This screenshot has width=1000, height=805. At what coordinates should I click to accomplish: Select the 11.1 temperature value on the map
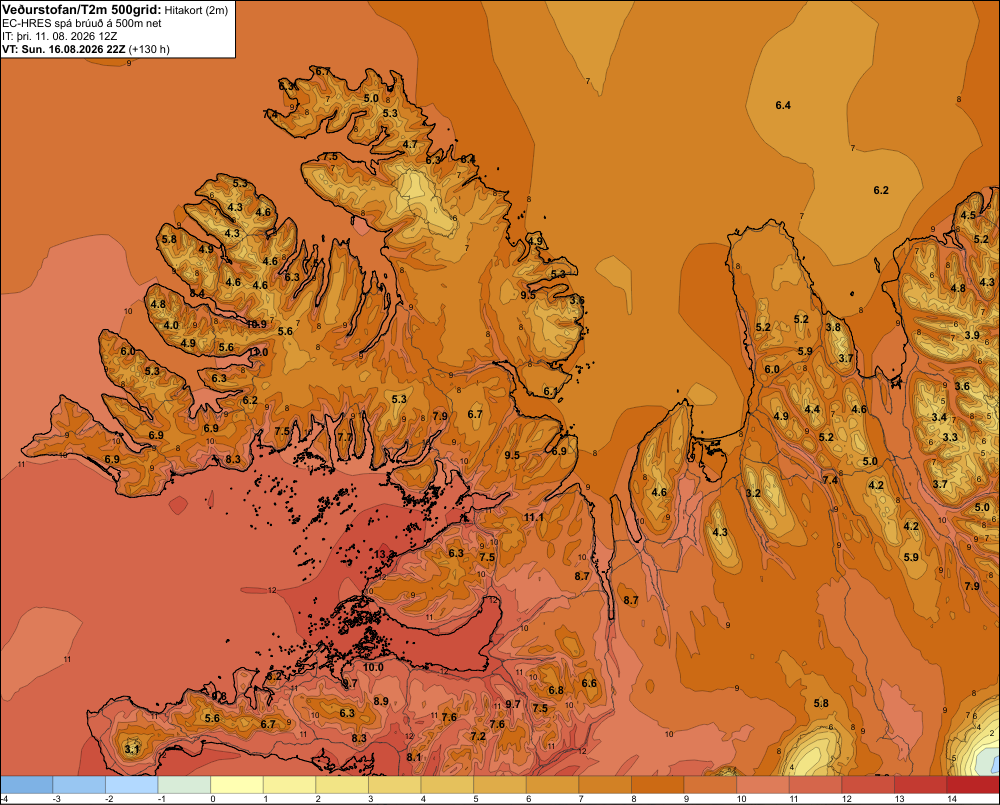coord(534,517)
